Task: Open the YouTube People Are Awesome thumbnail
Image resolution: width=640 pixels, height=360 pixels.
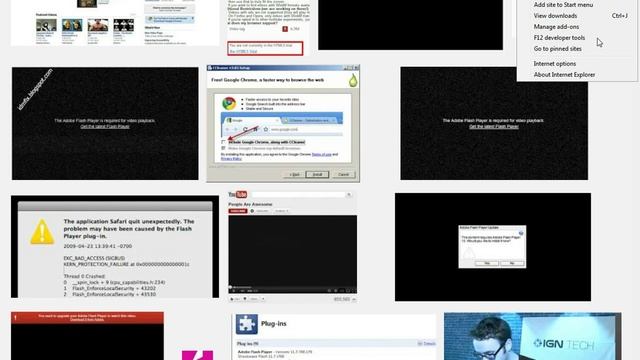Action: click(293, 247)
